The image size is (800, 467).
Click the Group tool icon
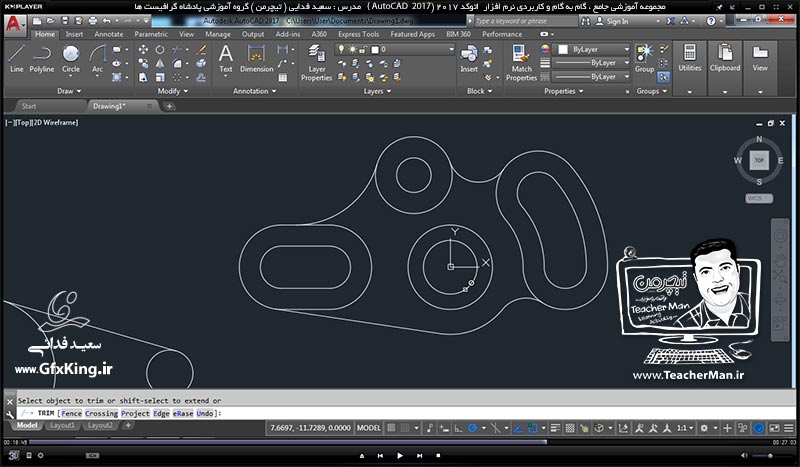pyautogui.click(x=644, y=58)
